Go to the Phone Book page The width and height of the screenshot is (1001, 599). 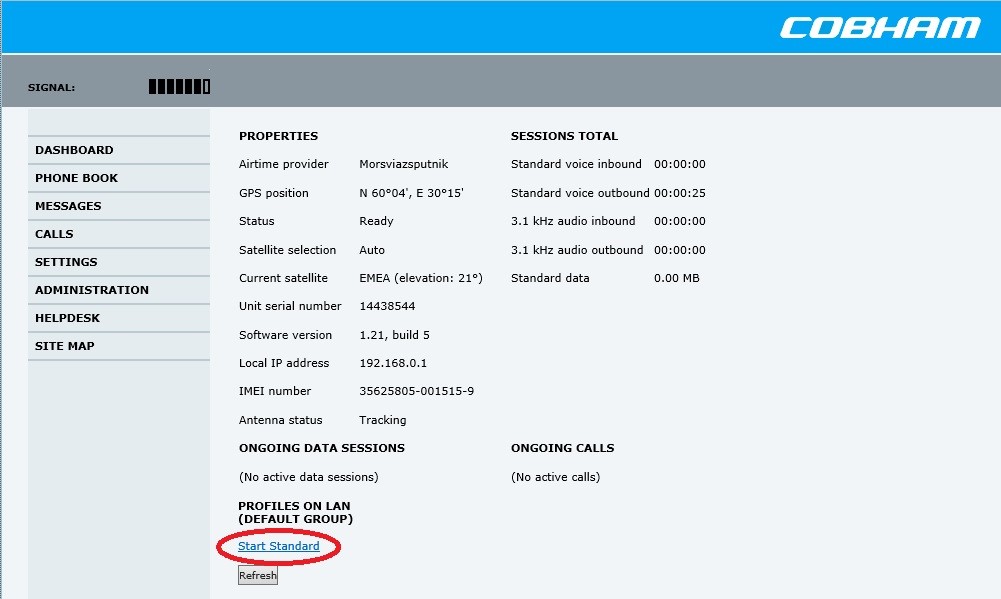click(x=76, y=178)
